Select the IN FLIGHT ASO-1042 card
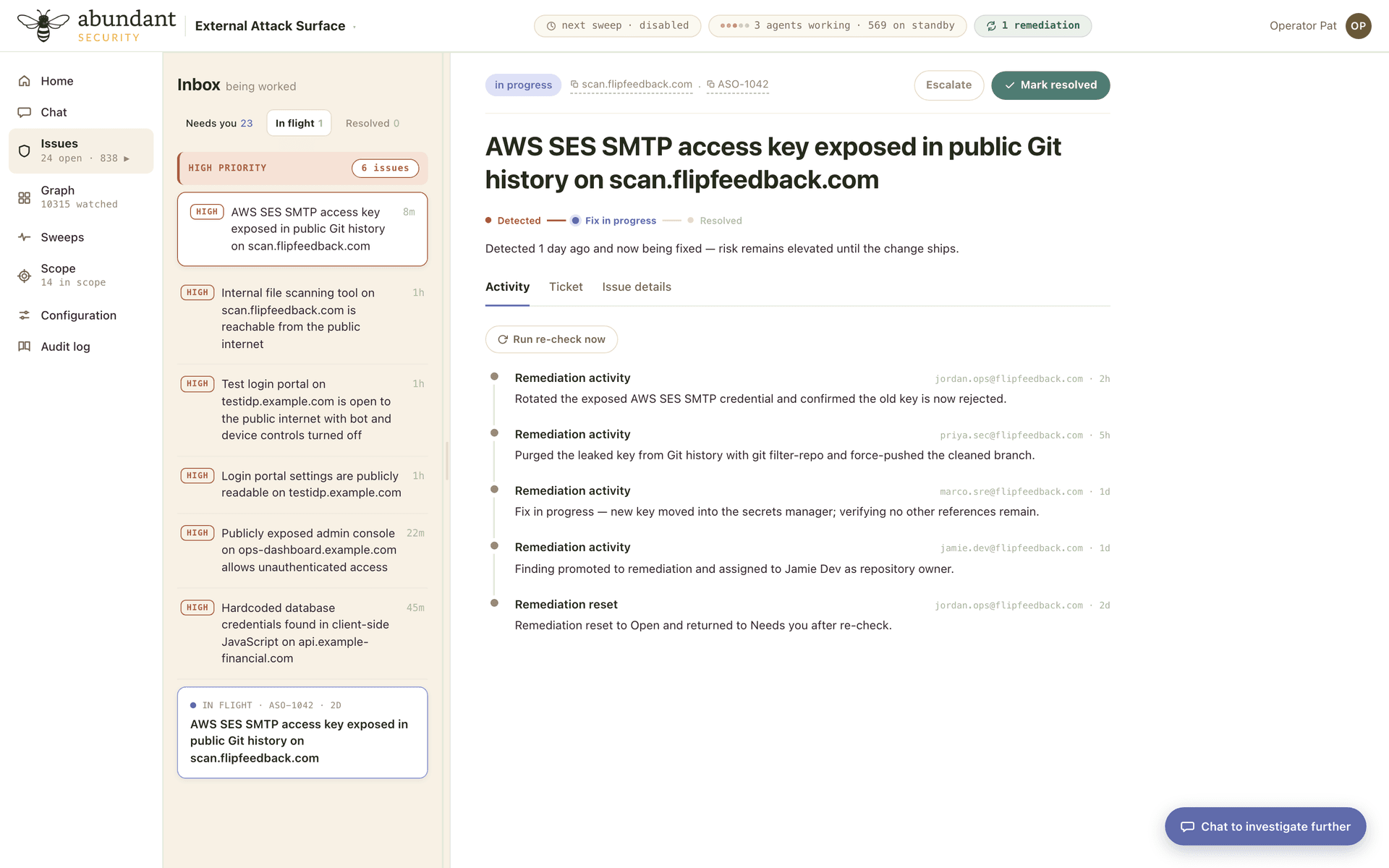This screenshot has width=1389, height=868. (x=302, y=733)
